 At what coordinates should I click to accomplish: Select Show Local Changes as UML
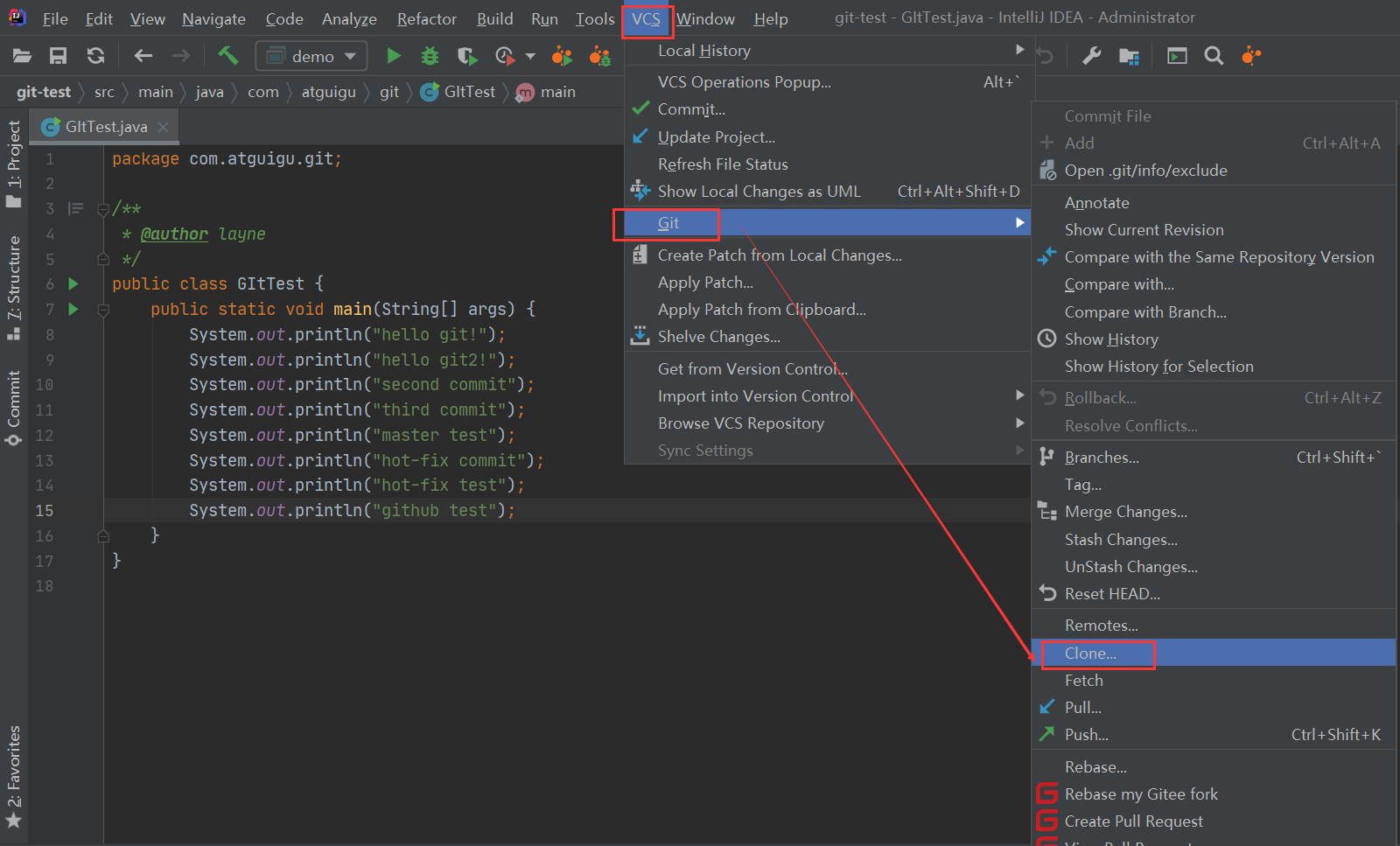click(827, 191)
